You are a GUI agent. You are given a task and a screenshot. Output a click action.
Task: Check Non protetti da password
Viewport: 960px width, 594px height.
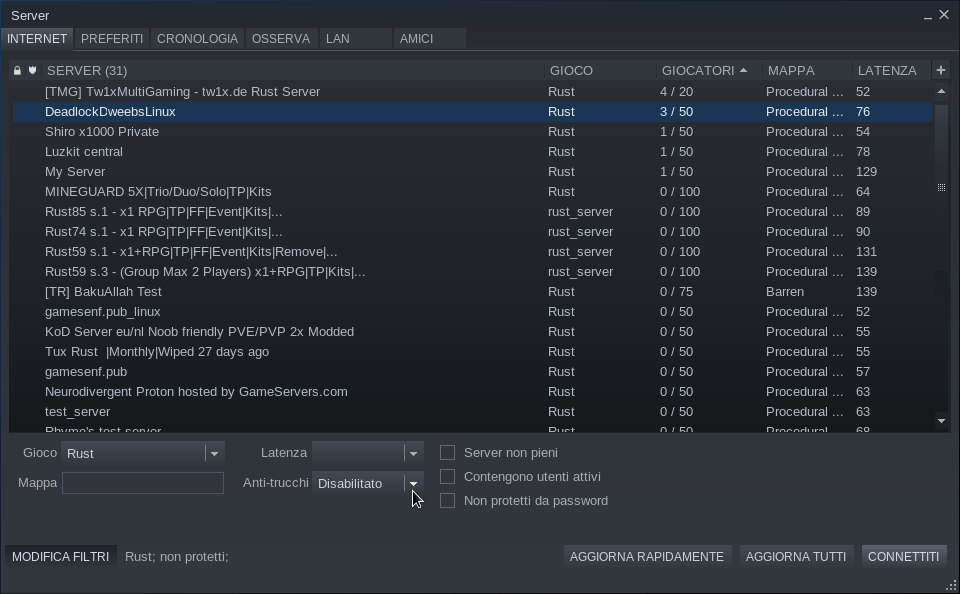(x=448, y=500)
